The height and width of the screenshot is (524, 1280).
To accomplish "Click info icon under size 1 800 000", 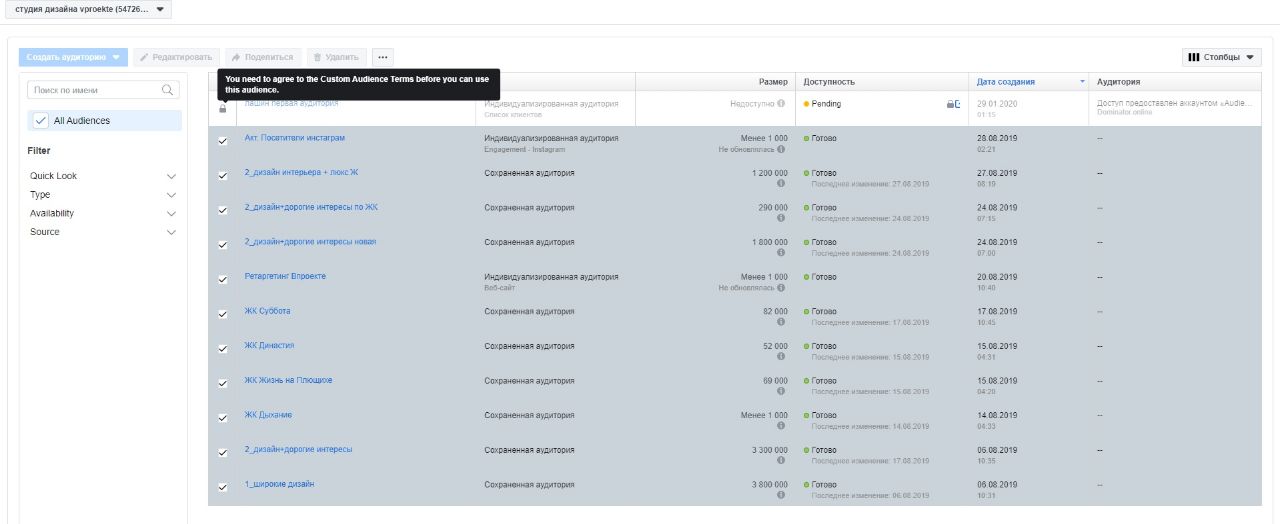I will (781, 253).
